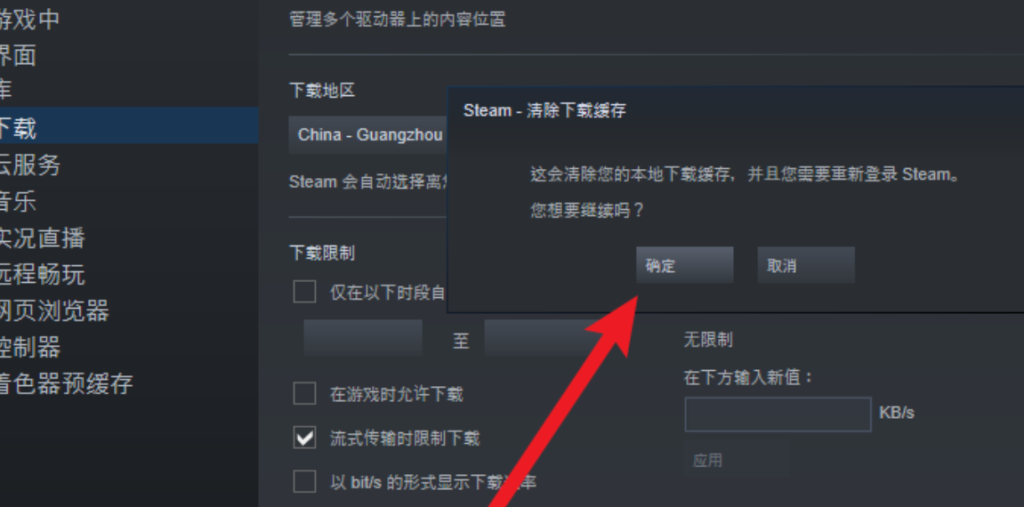Uncheck the 流式传输时限制下载 checkbox
1024x507 pixels.
pyautogui.click(x=304, y=438)
